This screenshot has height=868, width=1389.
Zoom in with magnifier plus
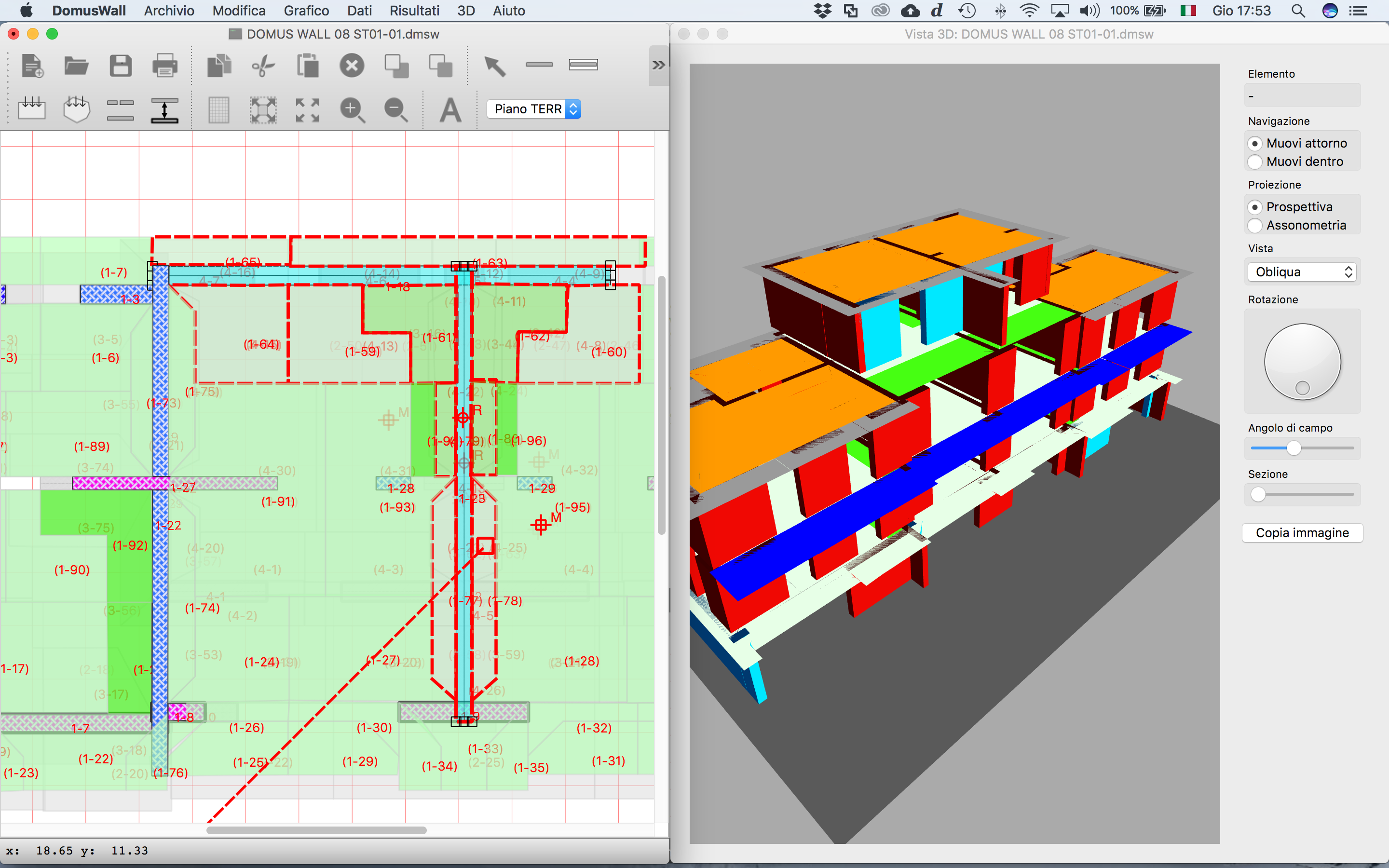pos(353,109)
